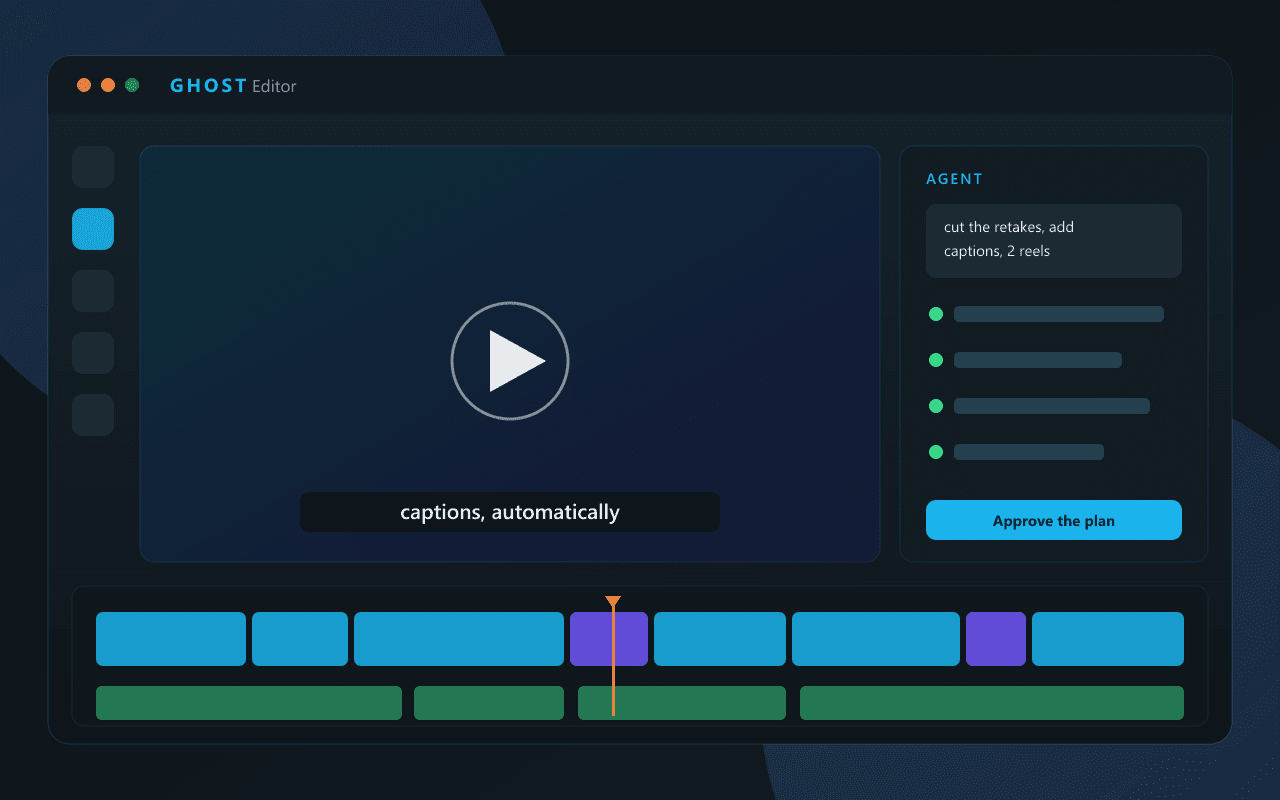Viewport: 1280px width, 800px height.
Task: Play the video in the preview
Action: [510, 360]
